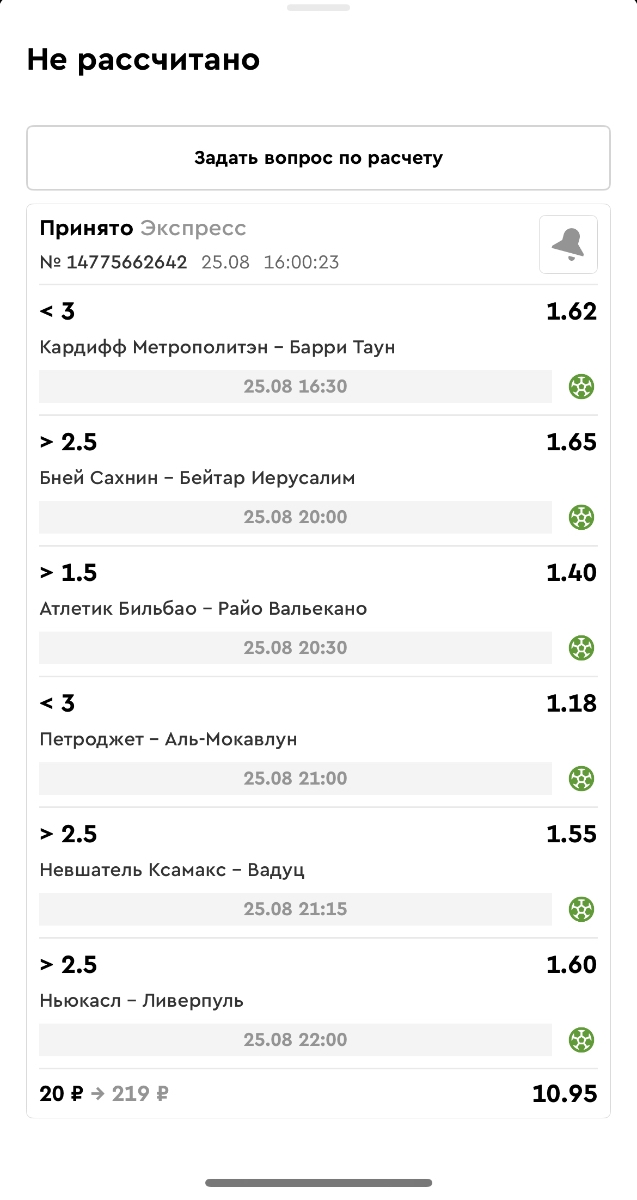Image resolution: width=637 pixels, height=1200 pixels.
Task: Tap total odds 10.95
Action: (564, 1094)
